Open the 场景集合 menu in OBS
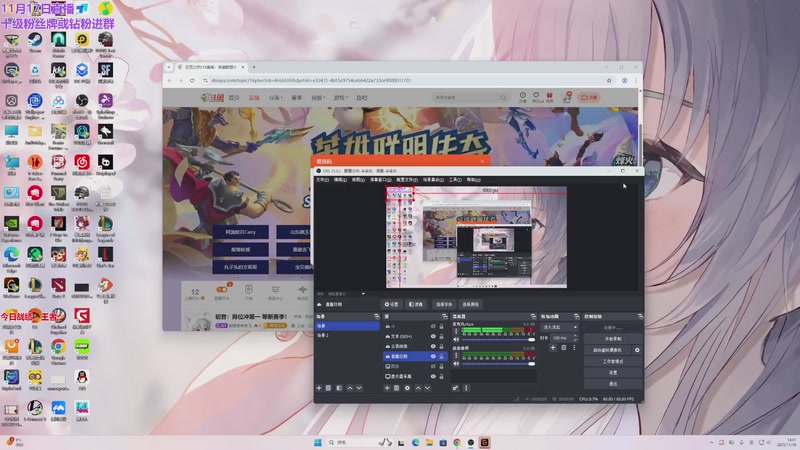800x450 pixels. pos(433,180)
